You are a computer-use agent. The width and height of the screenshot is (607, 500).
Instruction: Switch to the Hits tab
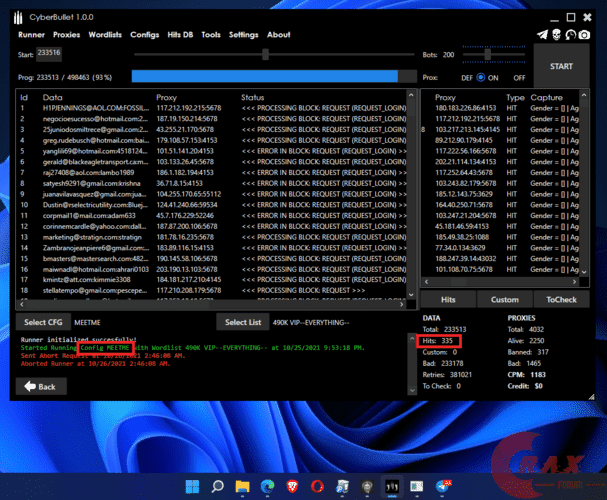pyautogui.click(x=448, y=300)
